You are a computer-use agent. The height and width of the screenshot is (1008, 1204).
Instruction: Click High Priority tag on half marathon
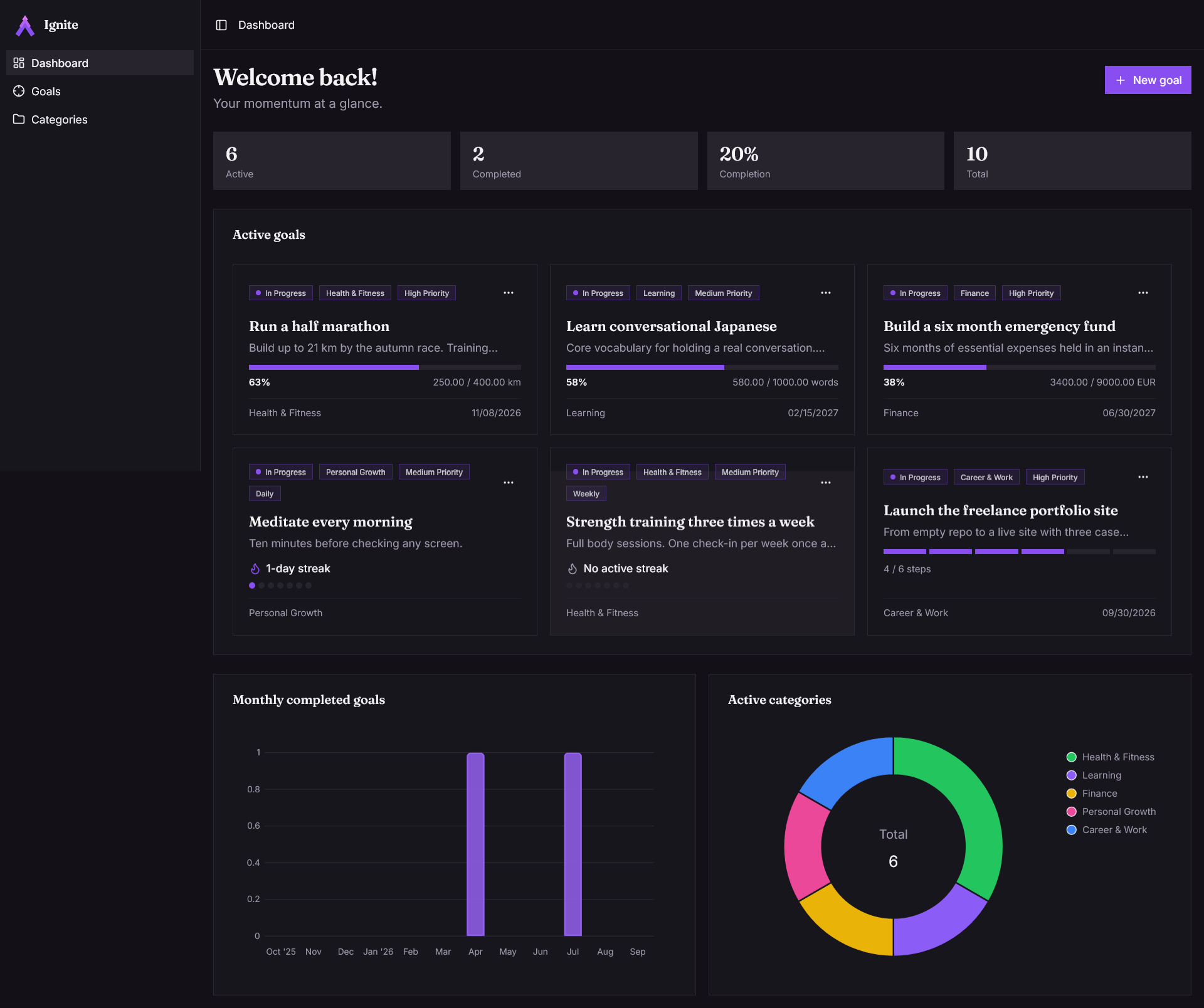tap(426, 293)
